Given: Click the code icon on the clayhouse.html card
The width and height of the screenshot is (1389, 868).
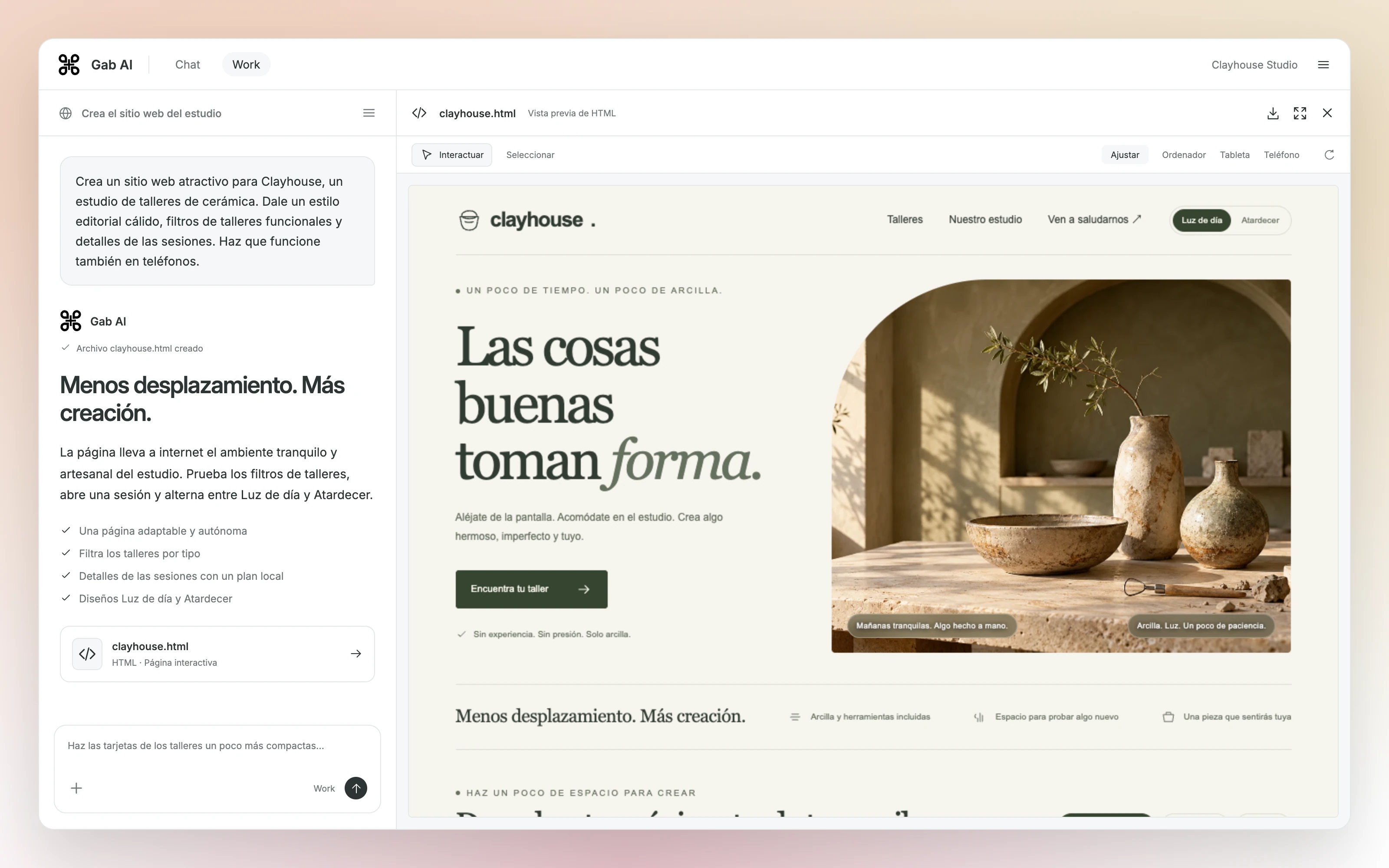Looking at the screenshot, I should coord(87,654).
